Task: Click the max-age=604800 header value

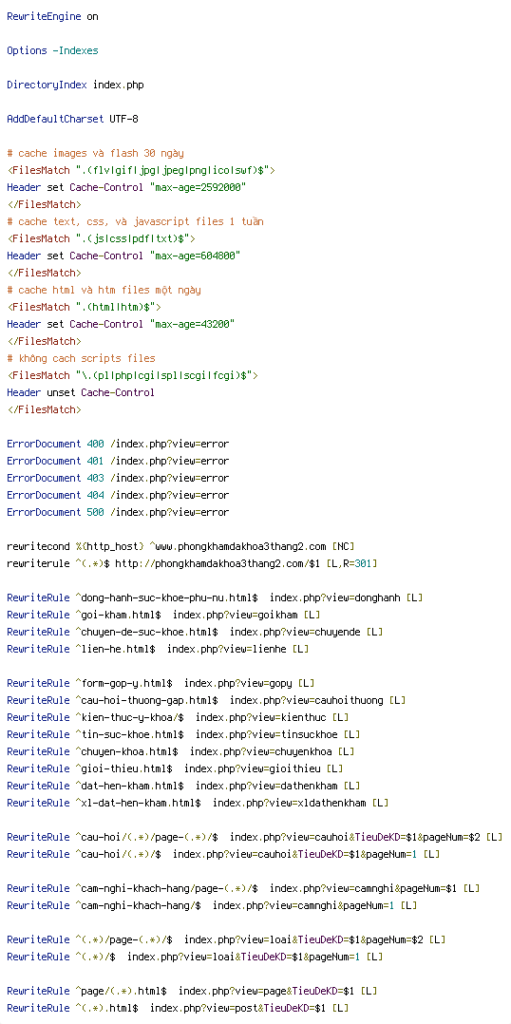Action: point(195,256)
